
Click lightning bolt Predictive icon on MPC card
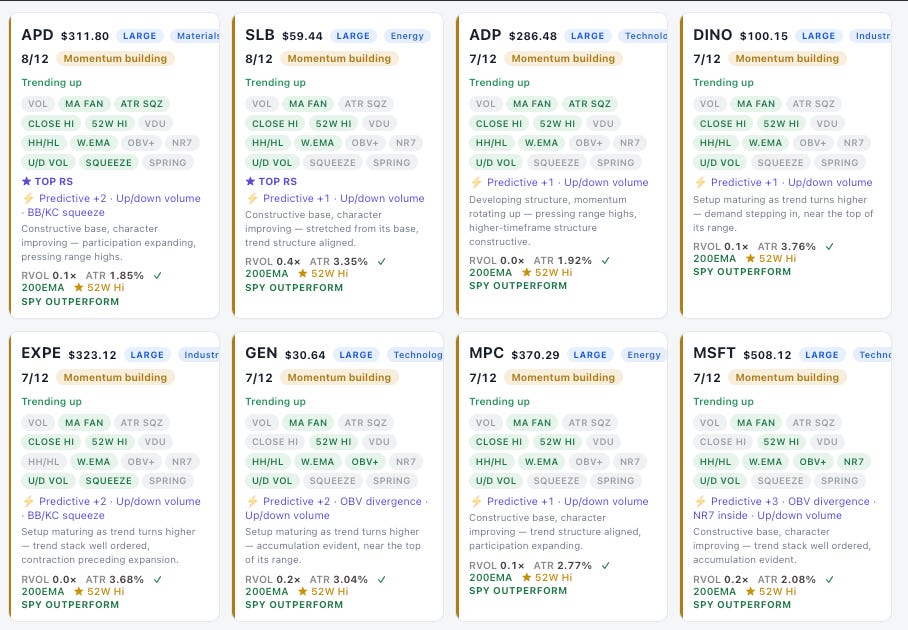[476, 501]
